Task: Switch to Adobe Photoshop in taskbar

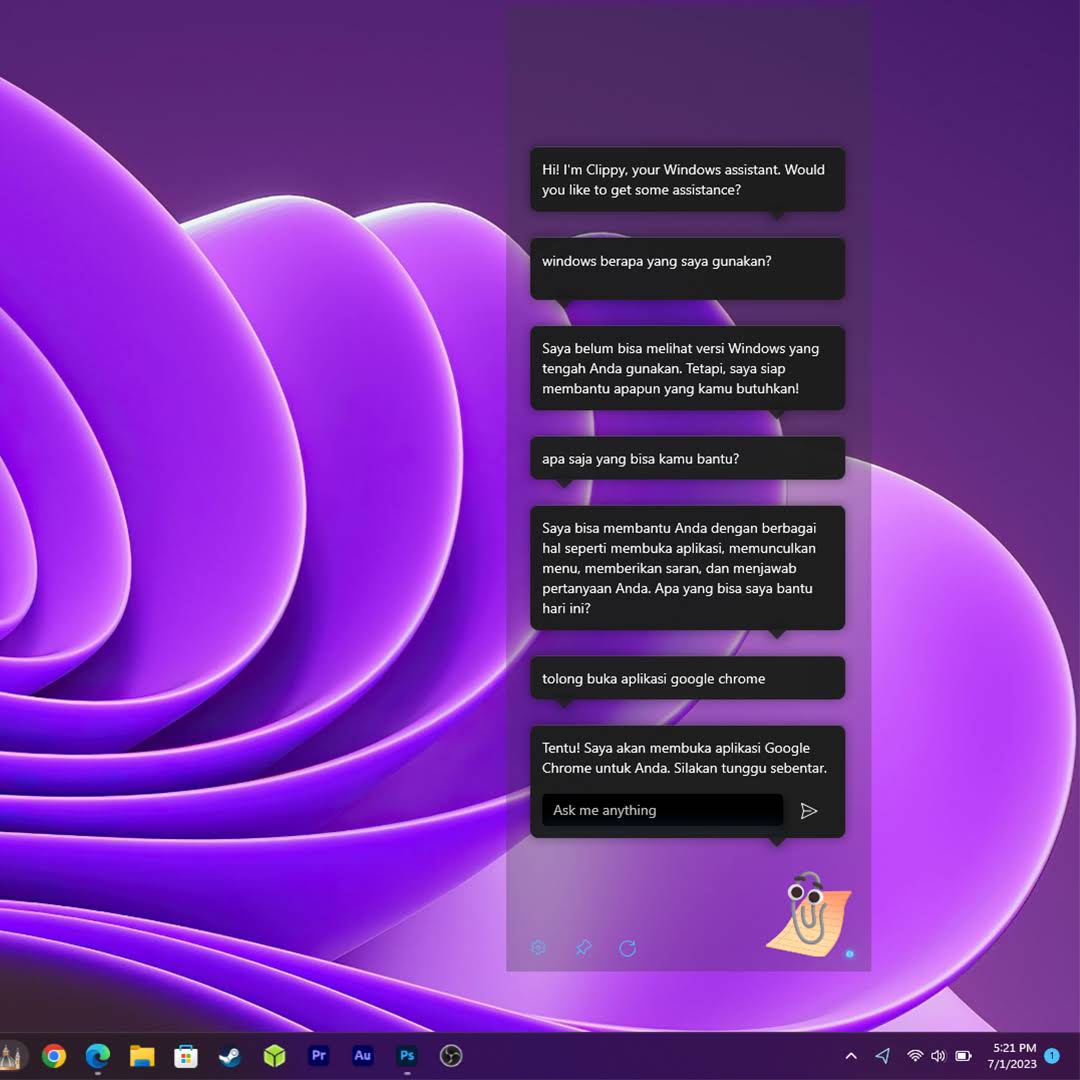Action: [x=406, y=1056]
